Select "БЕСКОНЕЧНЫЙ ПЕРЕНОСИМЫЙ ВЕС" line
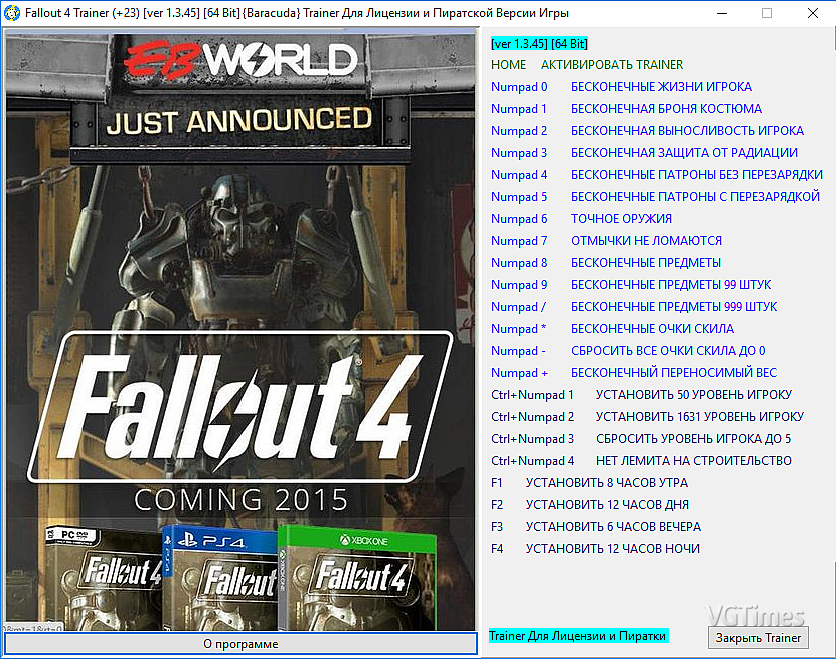Screen dimensions: 836x659 [x=634, y=373]
